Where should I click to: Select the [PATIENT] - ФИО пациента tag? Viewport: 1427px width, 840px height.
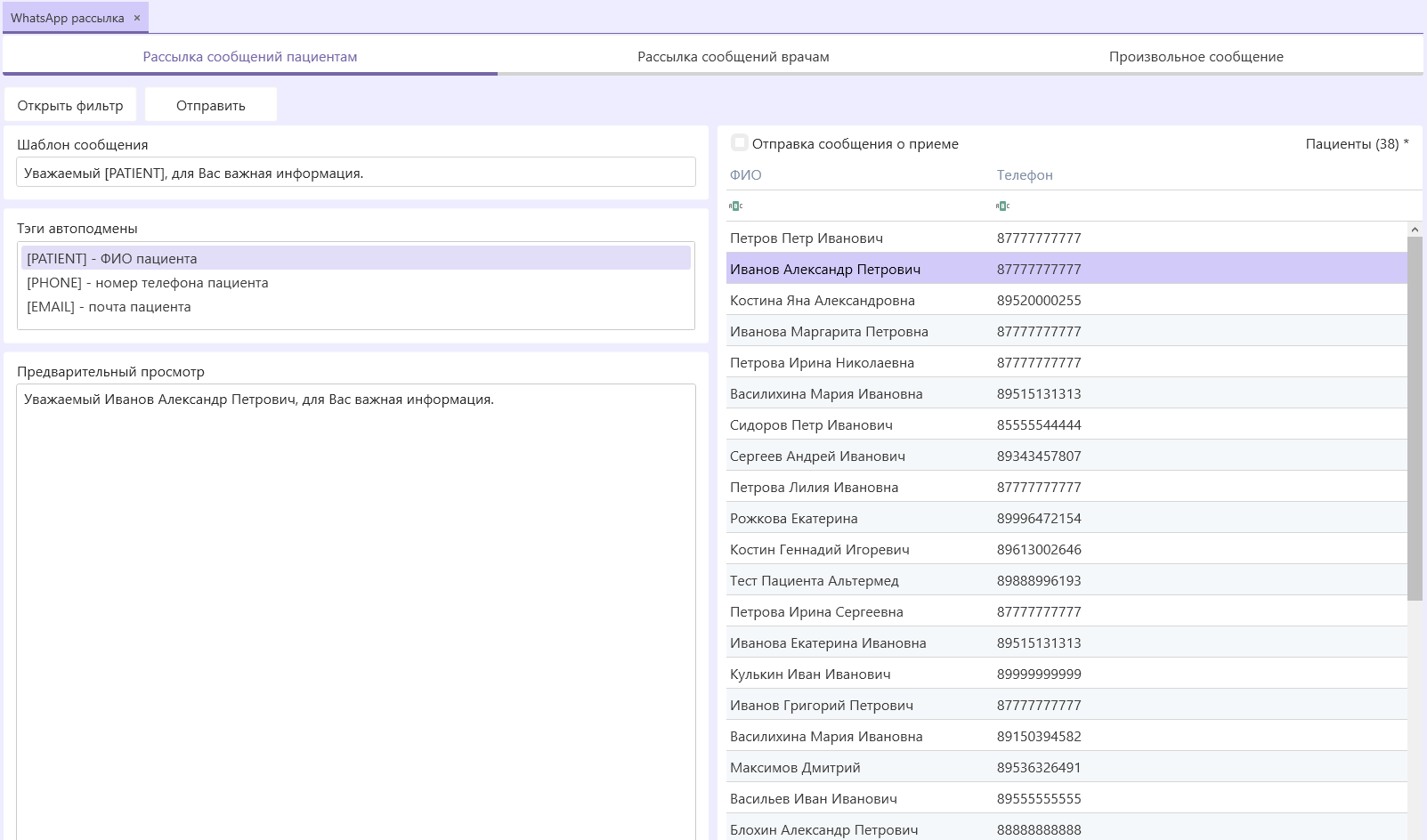(x=356, y=258)
